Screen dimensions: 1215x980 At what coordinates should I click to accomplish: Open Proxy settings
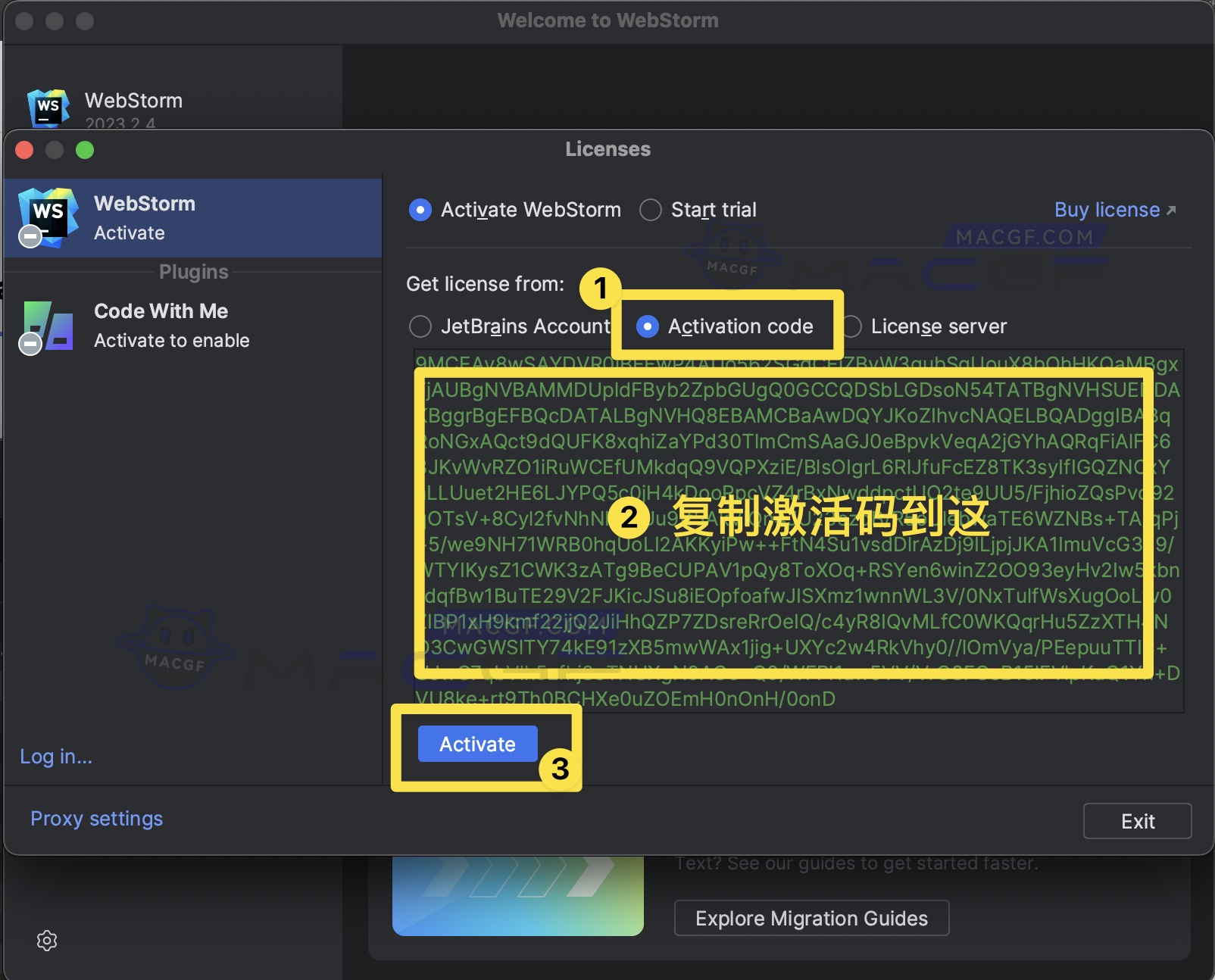(96, 819)
